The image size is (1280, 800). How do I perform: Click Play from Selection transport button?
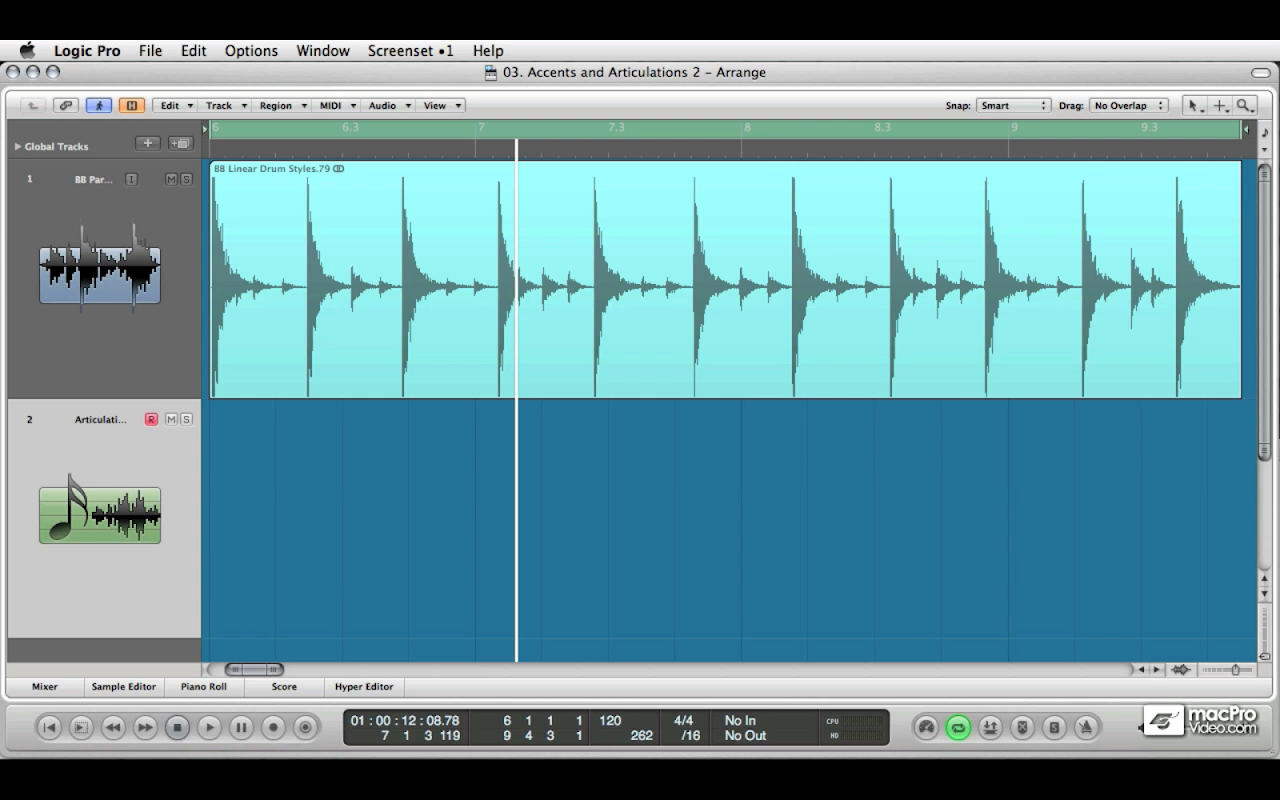pyautogui.click(x=81, y=728)
